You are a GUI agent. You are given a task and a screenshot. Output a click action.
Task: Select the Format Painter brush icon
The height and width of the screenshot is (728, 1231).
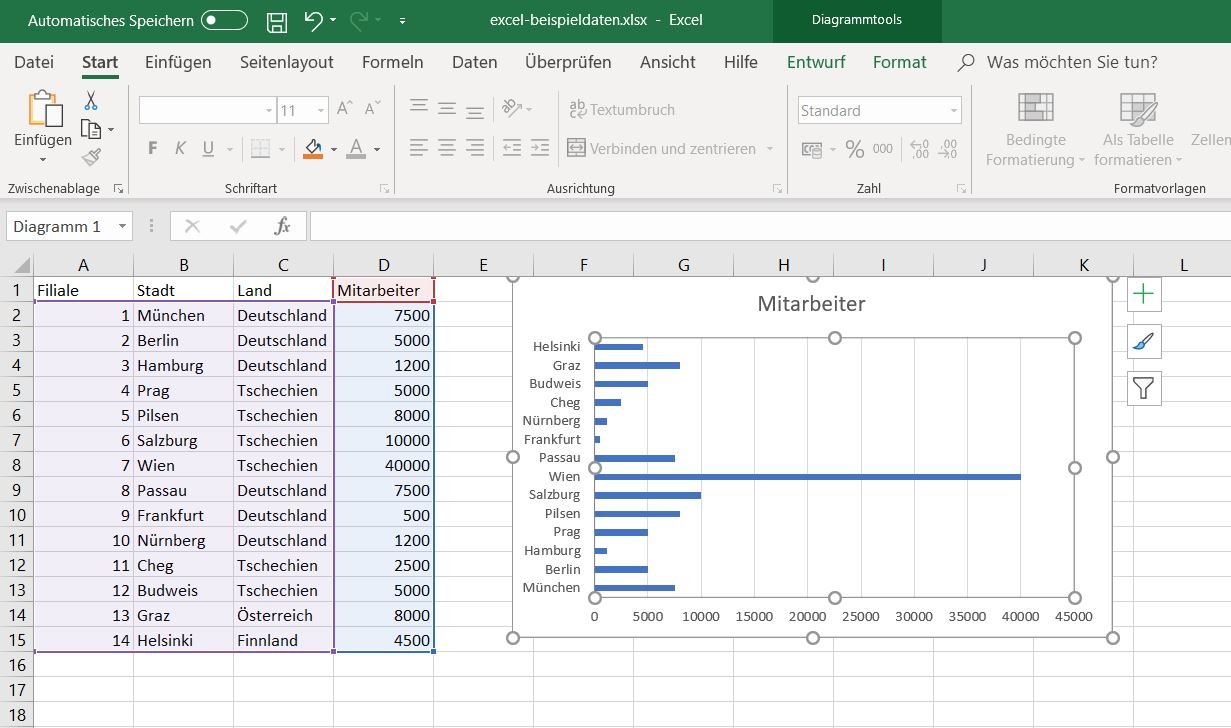pyautogui.click(x=91, y=157)
